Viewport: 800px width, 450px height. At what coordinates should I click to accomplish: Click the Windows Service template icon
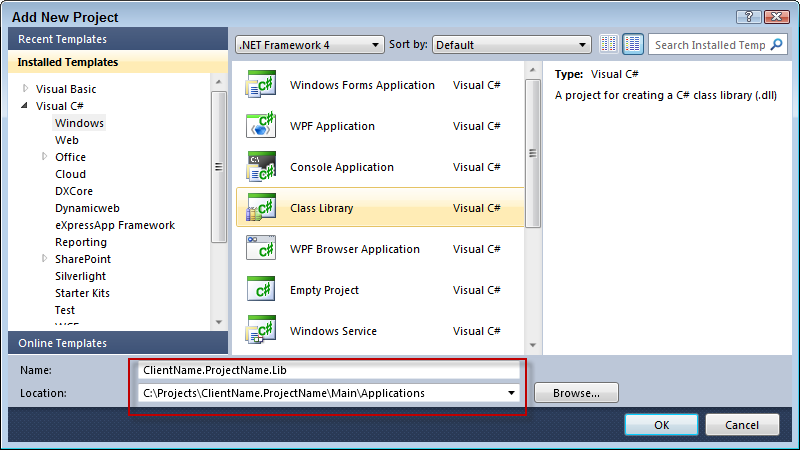pyautogui.click(x=261, y=331)
